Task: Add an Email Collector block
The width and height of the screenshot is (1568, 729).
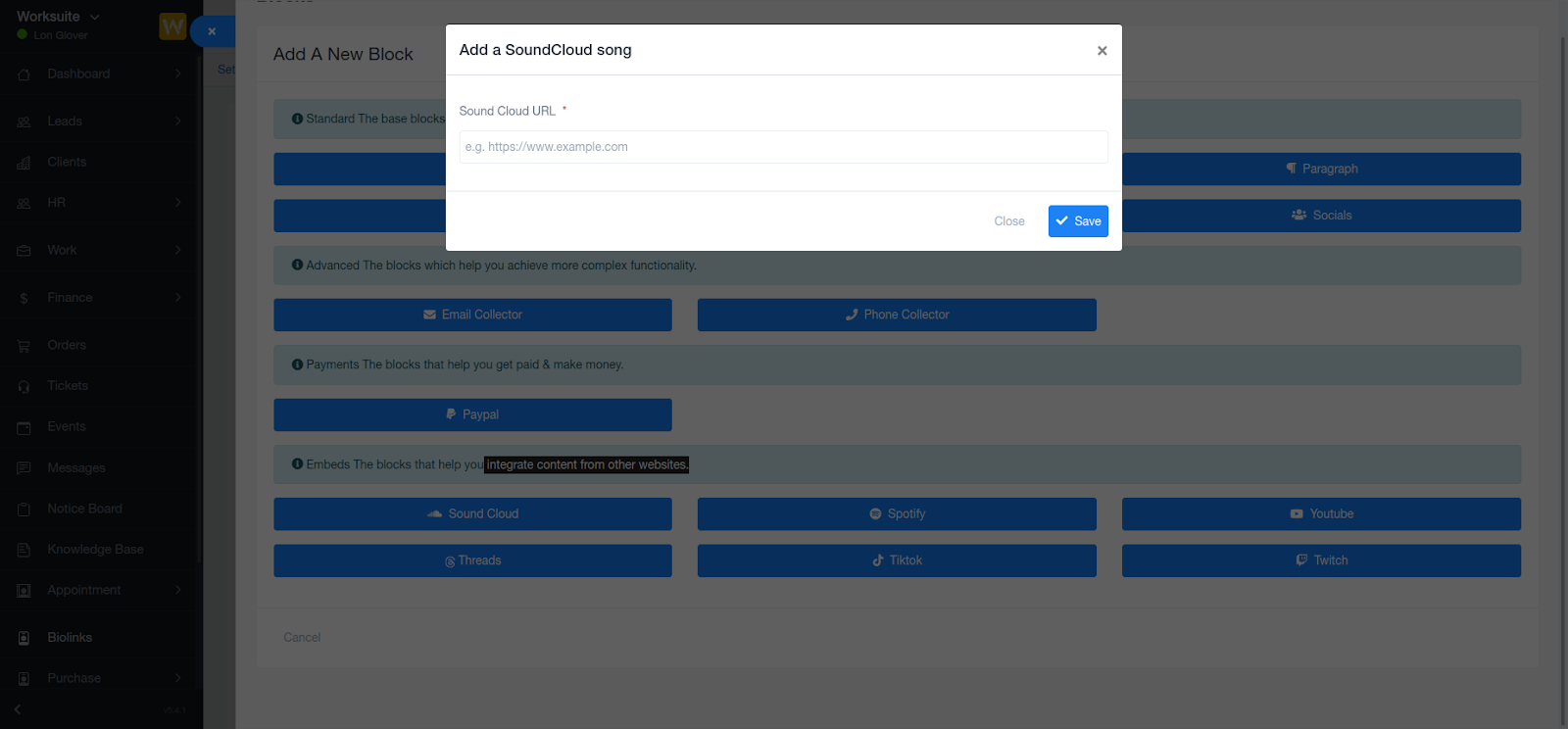Action: point(472,315)
